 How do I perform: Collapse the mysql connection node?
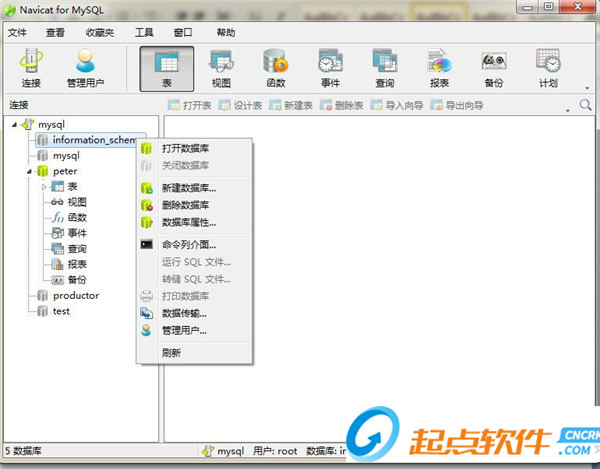[x=15, y=124]
